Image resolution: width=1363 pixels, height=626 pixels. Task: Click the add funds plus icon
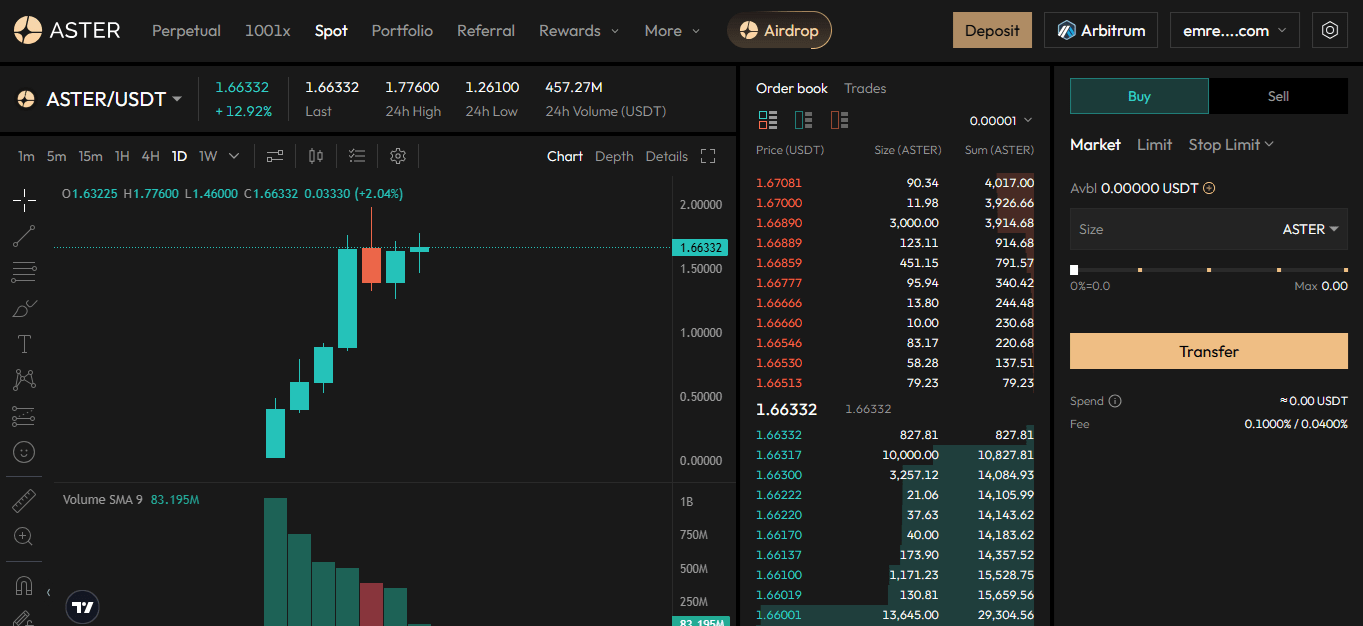tap(1209, 188)
